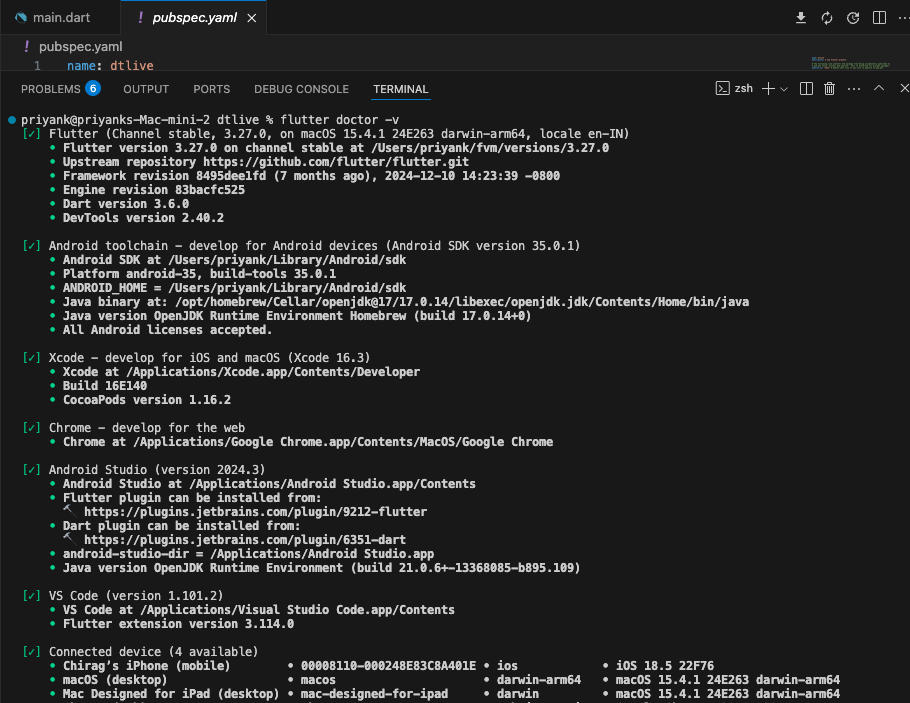This screenshot has height=703, width=910.
Task: Click the 'Android Studio (version 2024.3)' heading
Action: click(x=157, y=470)
